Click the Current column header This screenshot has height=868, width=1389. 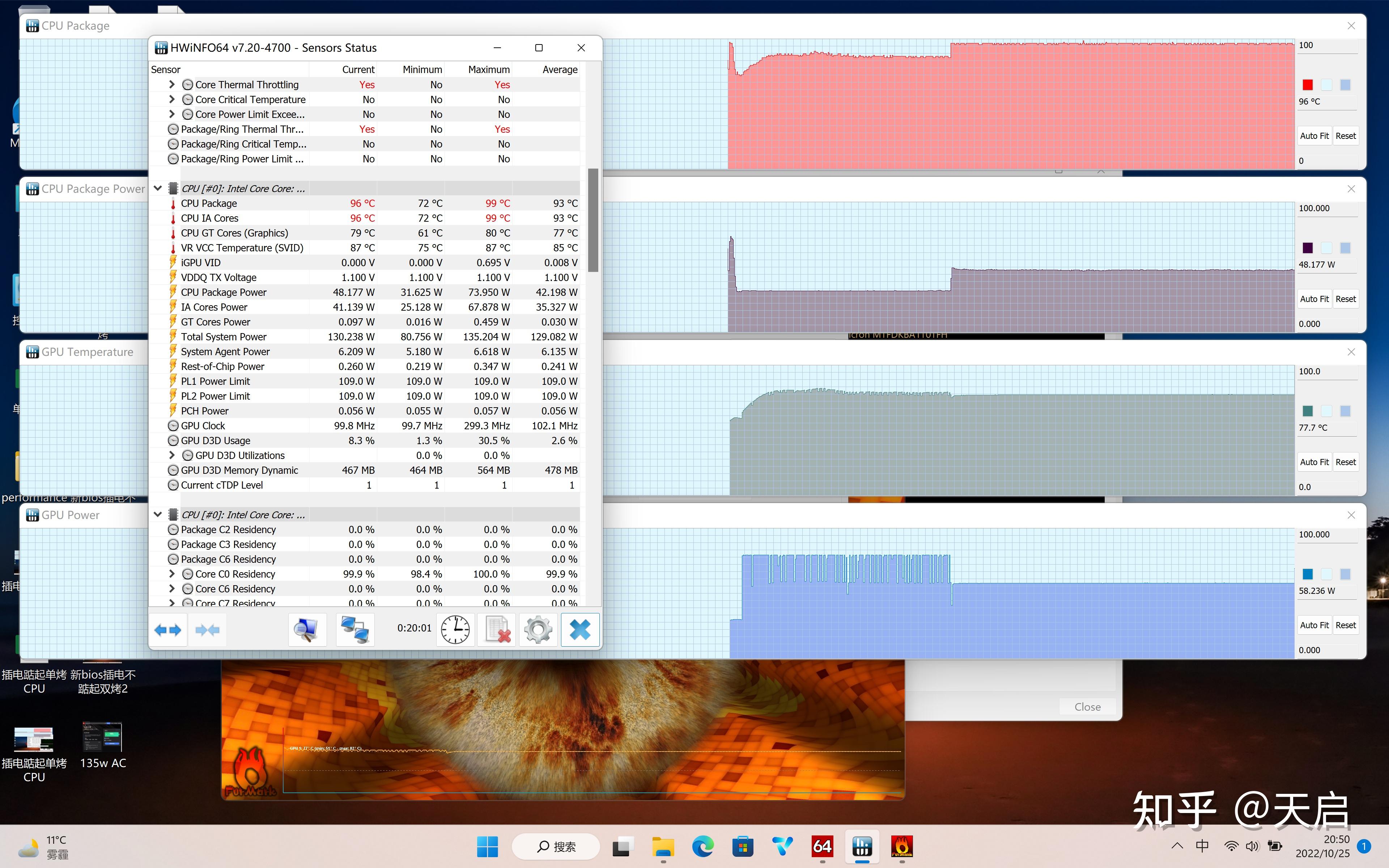click(x=343, y=69)
